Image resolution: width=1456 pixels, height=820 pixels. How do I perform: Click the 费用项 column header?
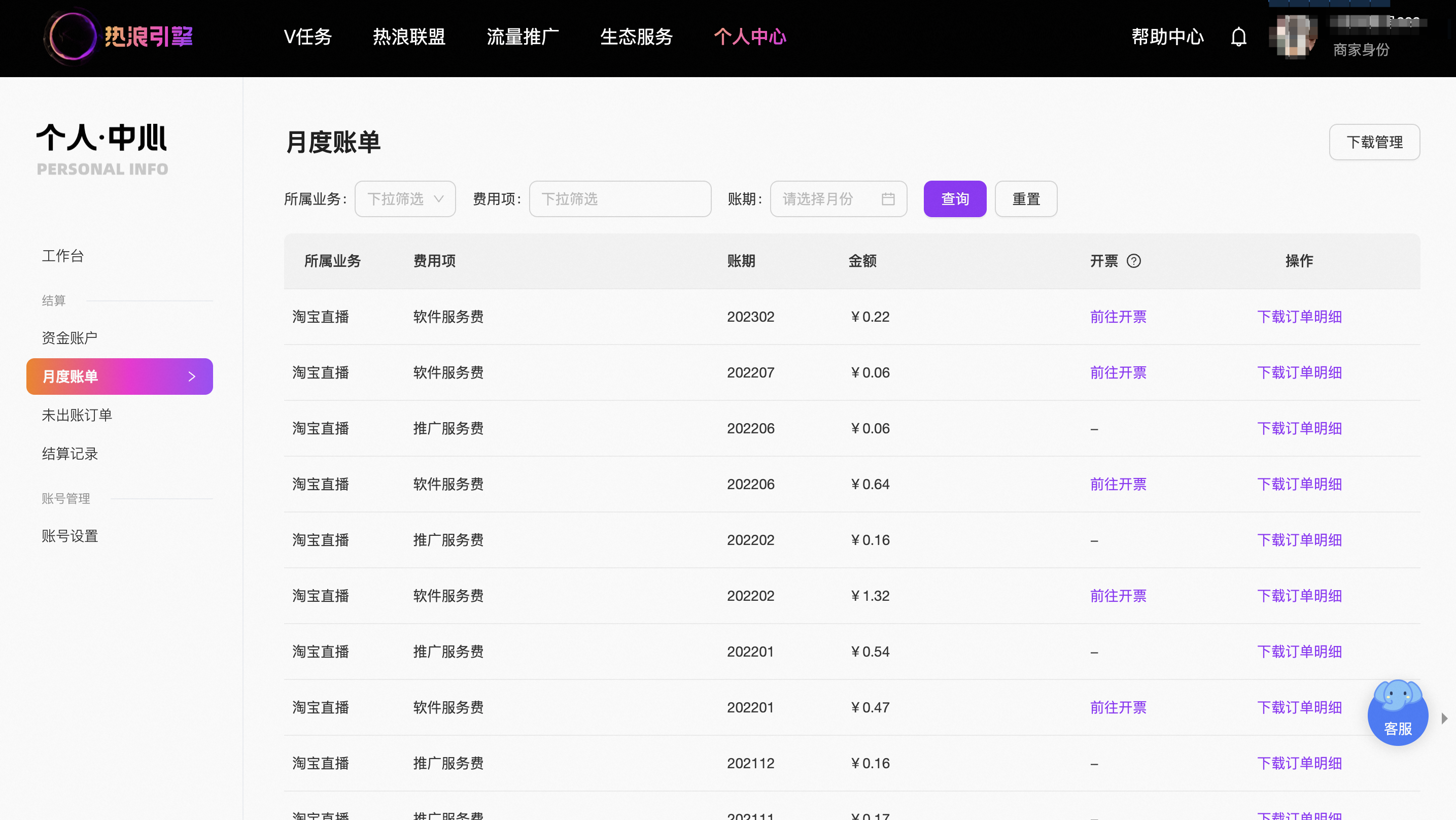click(434, 261)
